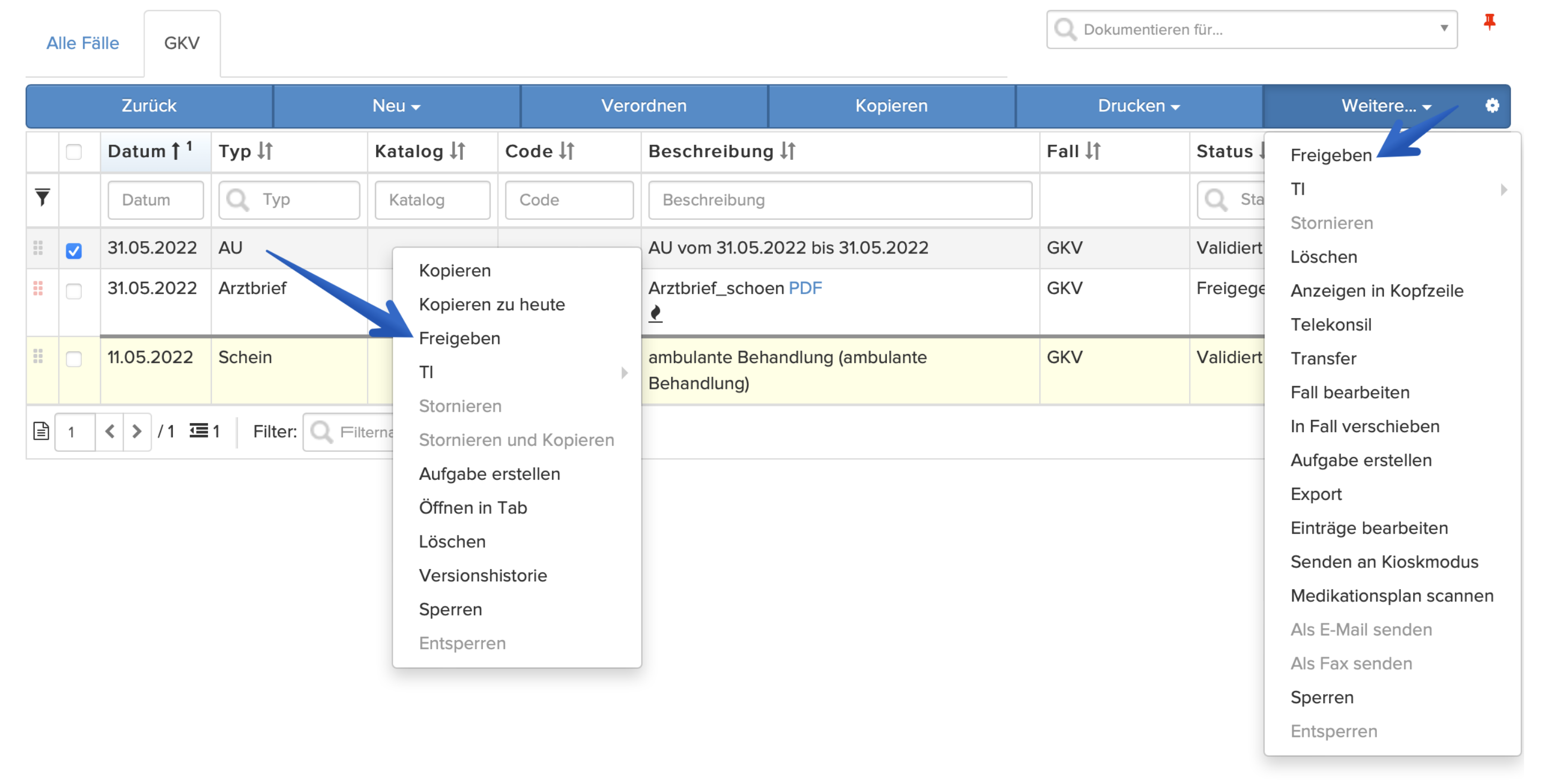Click the signature pen icon under Arztbrief_schoen

pos(655,313)
